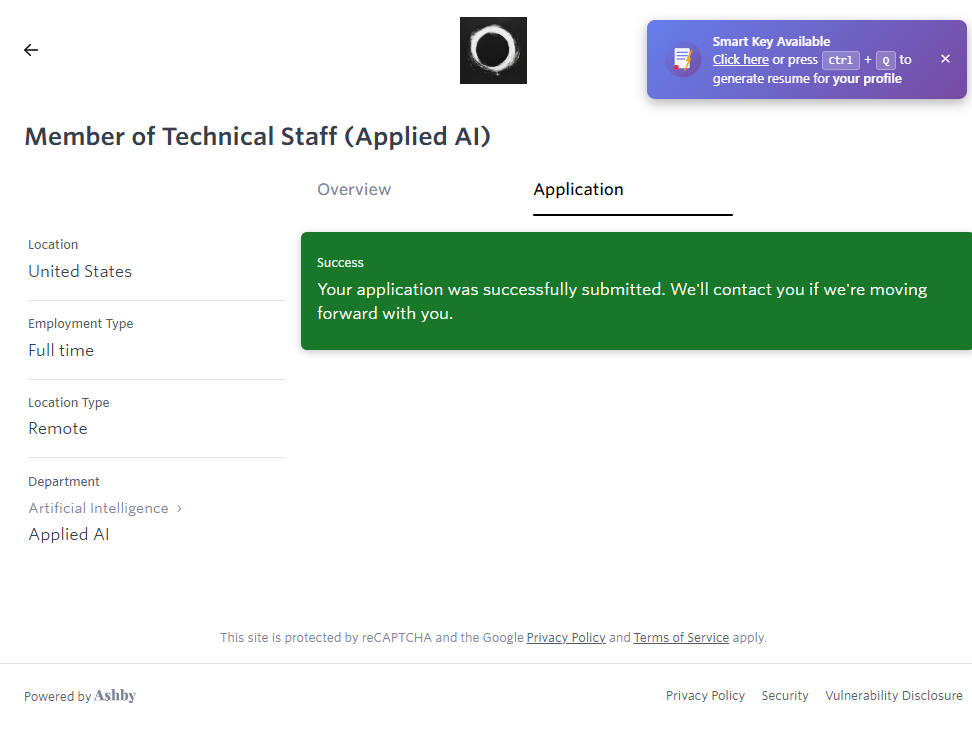Viewport: 972px width, 730px height.
Task: Click the Member of Technical Staff heading
Action: pos(258,137)
